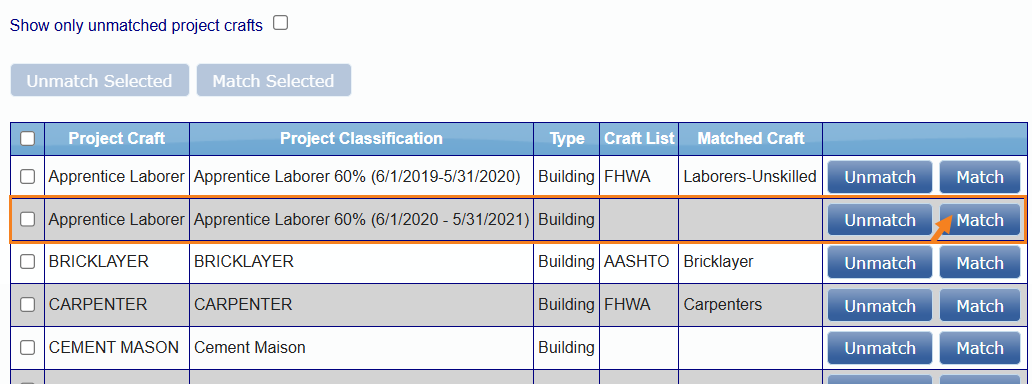Check the Apprentice Laborer 6/1/2019-5/31/2020 row checkbox

click(28, 177)
